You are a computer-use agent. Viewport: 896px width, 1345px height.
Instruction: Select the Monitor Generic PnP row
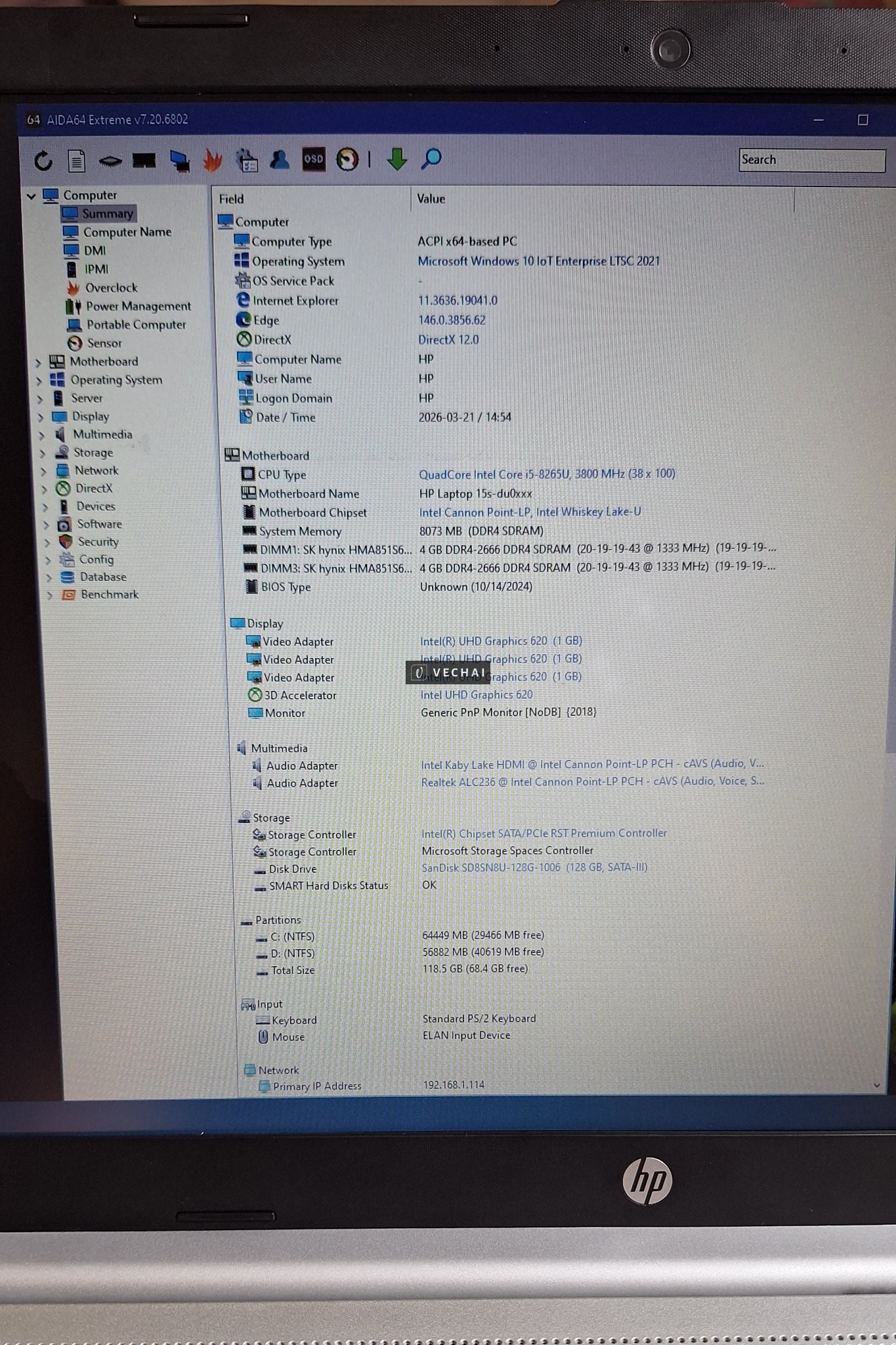click(422, 713)
